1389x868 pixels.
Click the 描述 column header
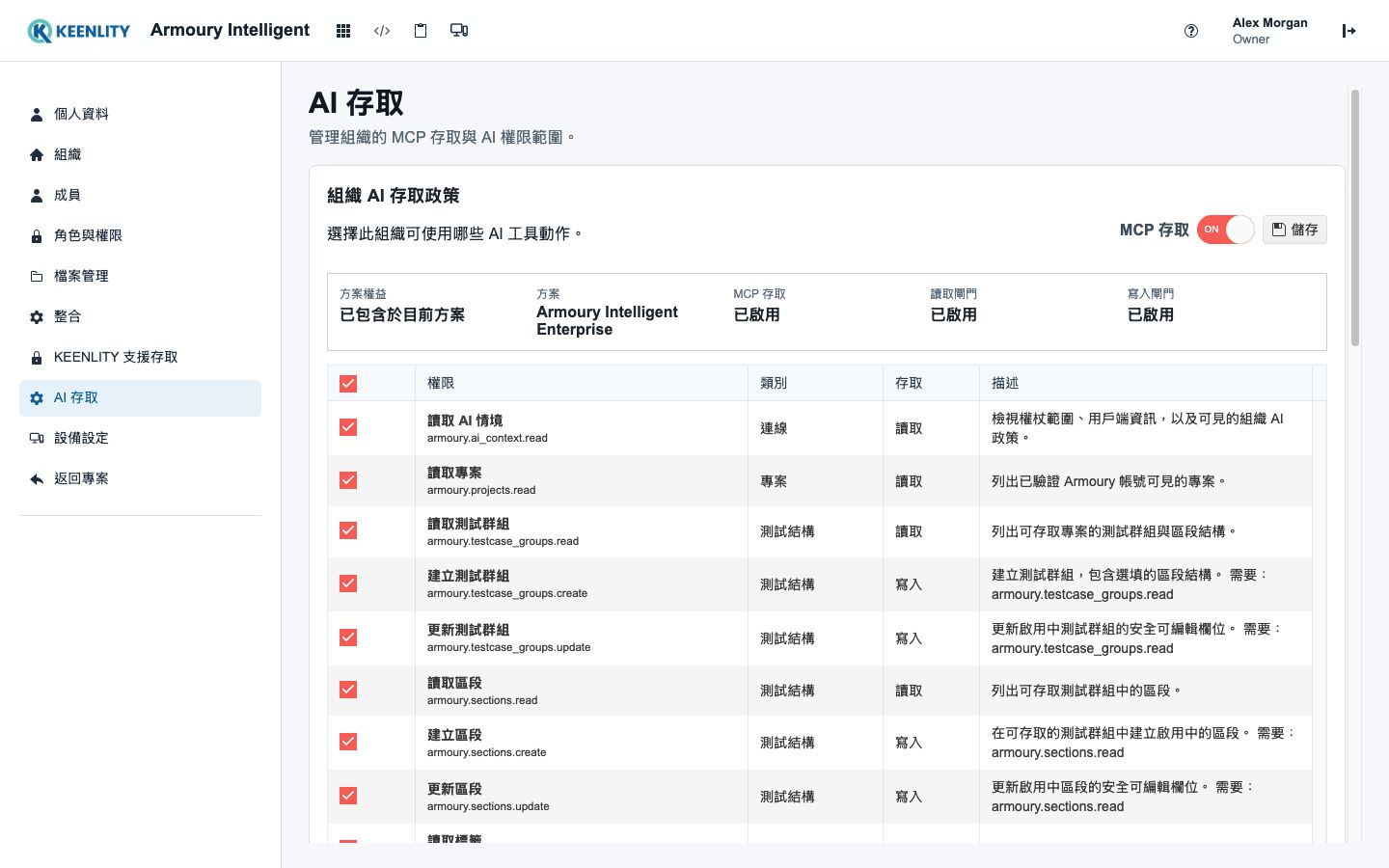click(1146, 383)
